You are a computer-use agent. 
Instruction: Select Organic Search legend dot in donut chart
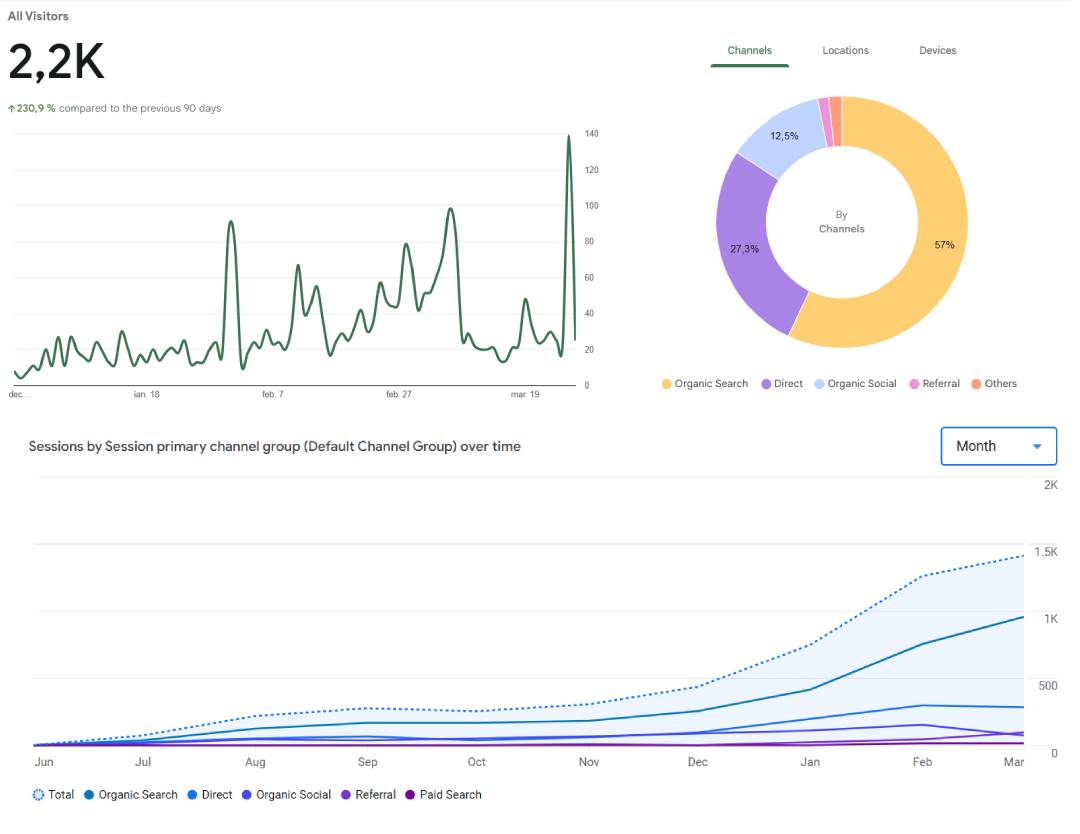click(666, 384)
